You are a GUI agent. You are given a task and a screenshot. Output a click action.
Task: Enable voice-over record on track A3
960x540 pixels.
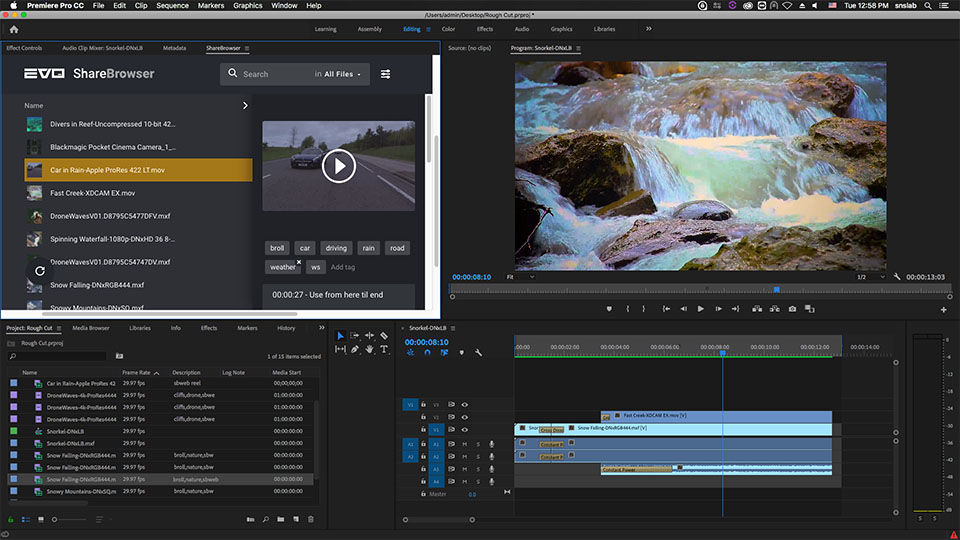[492, 469]
